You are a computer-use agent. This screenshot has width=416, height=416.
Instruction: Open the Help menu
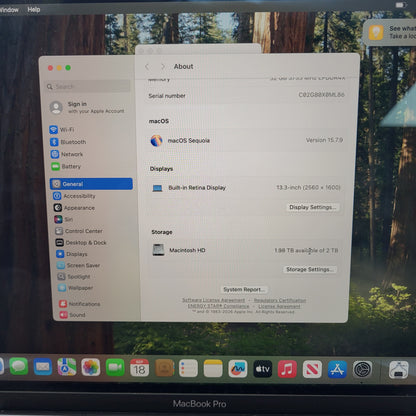coord(34,9)
